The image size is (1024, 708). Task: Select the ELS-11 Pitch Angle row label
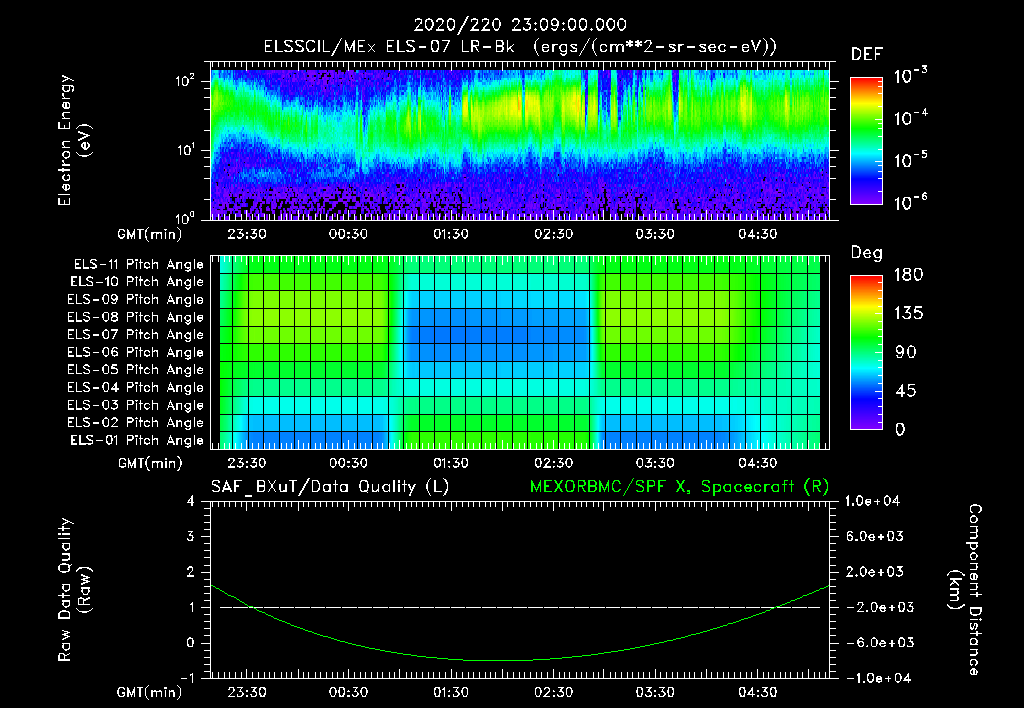point(138,265)
